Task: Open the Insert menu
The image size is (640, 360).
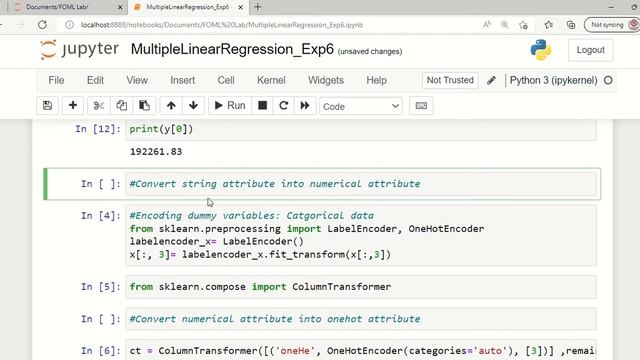Action: pyautogui.click(x=182, y=80)
